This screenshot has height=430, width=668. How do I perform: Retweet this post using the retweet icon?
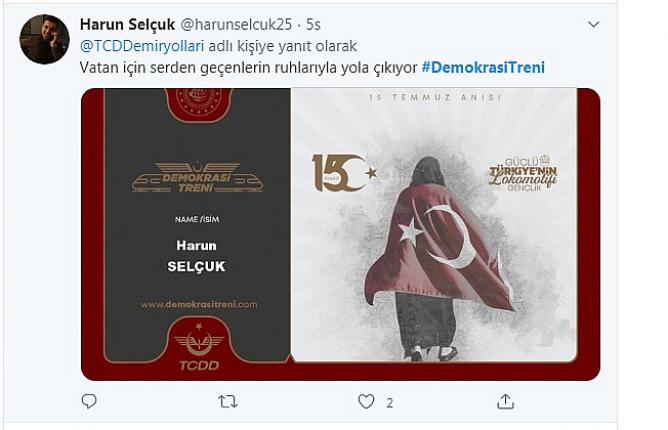[228, 401]
